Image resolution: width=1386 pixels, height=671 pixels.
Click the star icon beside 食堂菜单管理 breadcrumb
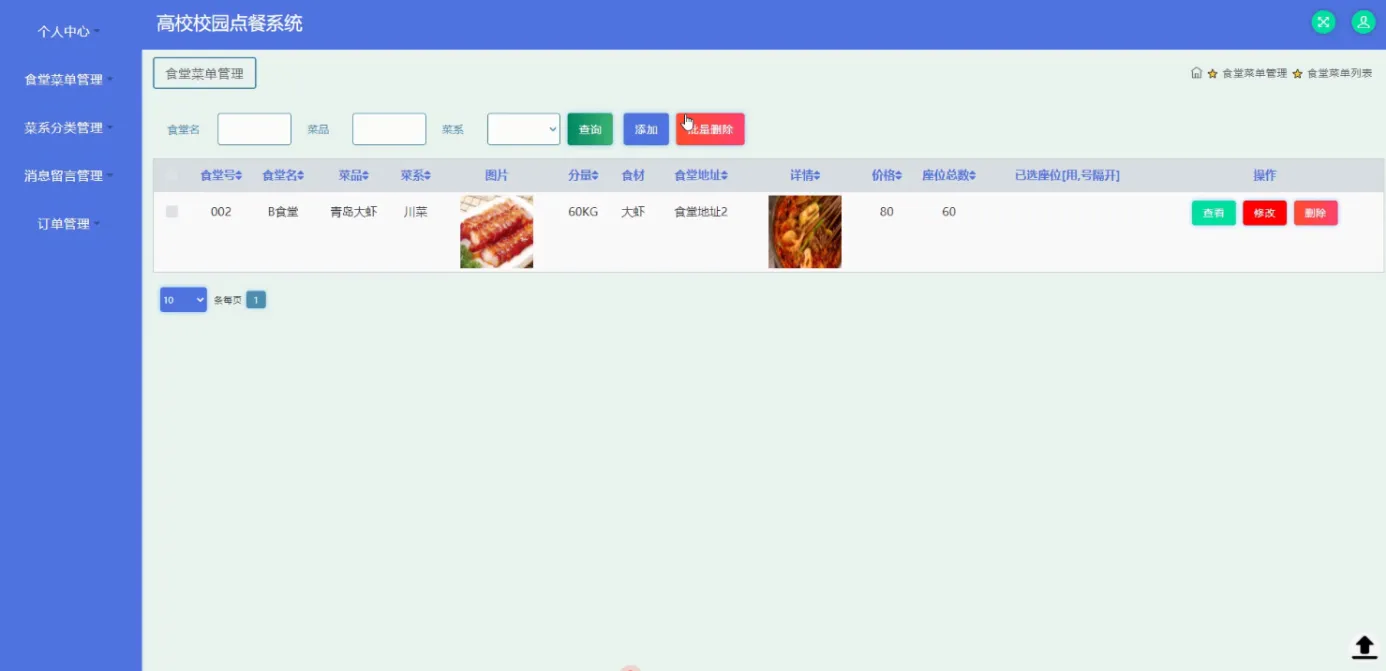[x=1211, y=73]
